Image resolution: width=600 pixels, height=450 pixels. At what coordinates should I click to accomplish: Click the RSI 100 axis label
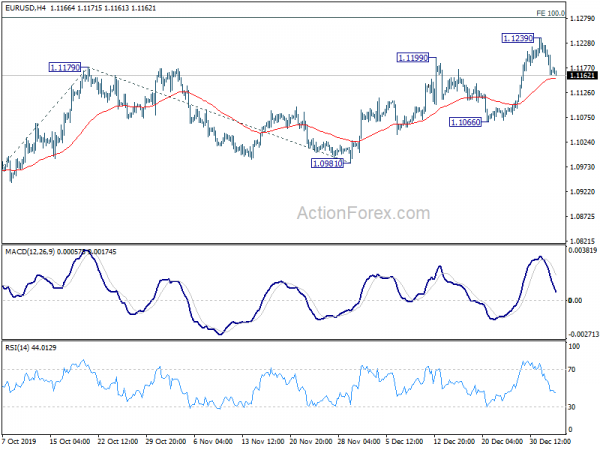(x=574, y=346)
